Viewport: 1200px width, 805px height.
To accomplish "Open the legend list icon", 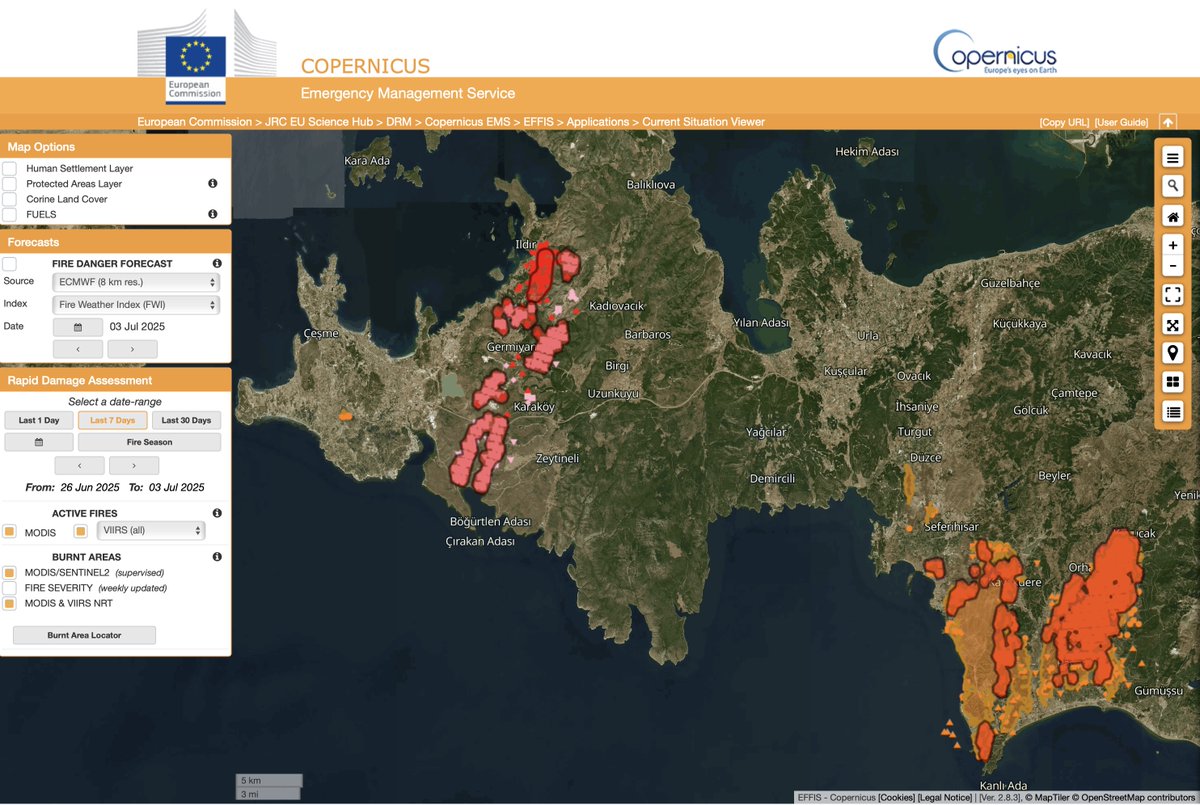I will (x=1173, y=411).
